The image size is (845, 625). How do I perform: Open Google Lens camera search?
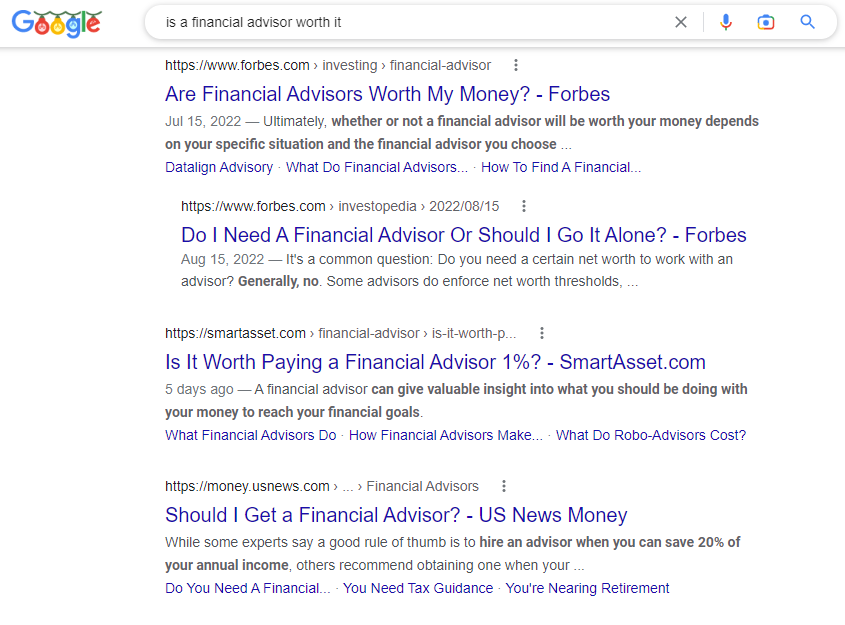click(766, 21)
